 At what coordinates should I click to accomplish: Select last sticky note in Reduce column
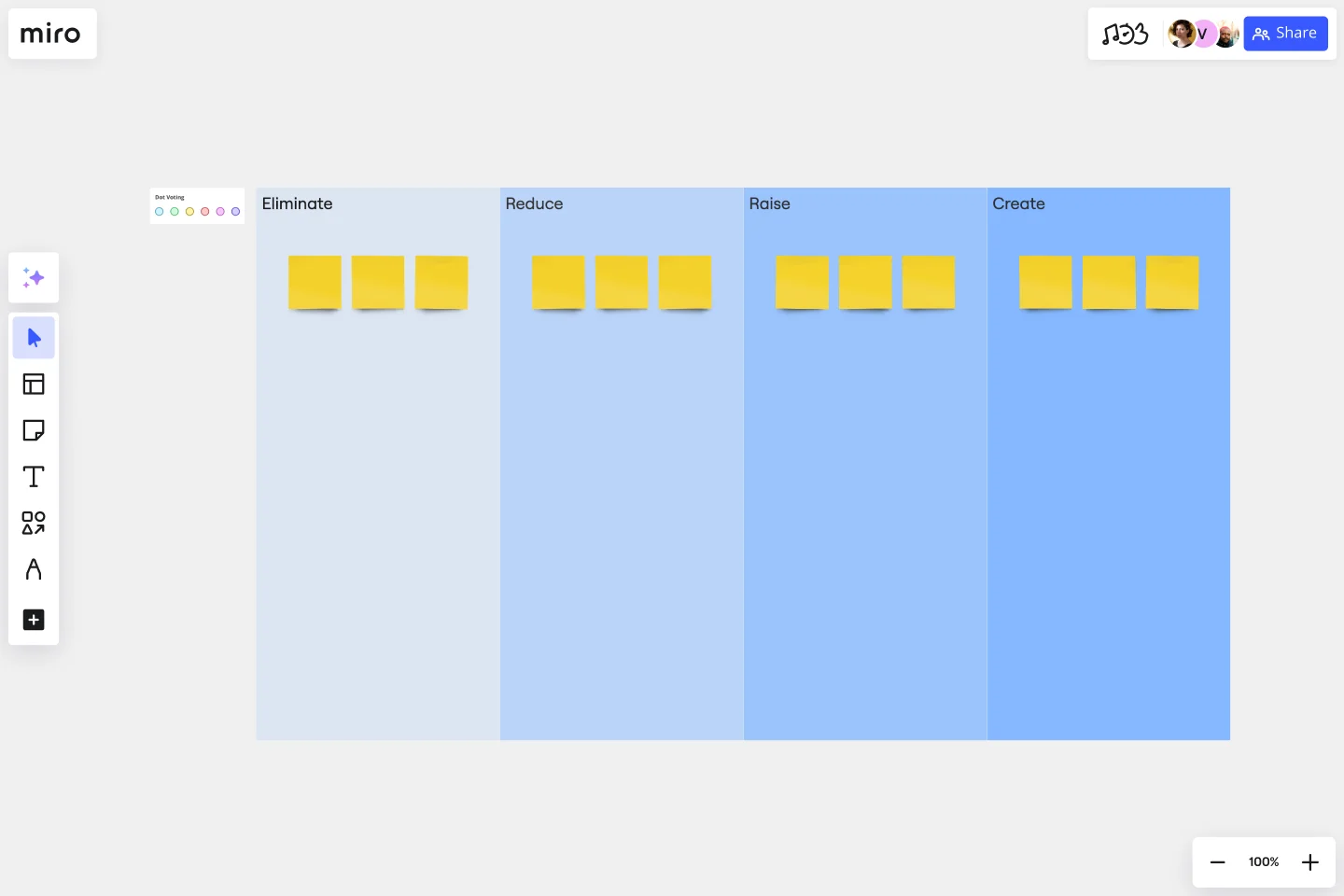(x=685, y=282)
